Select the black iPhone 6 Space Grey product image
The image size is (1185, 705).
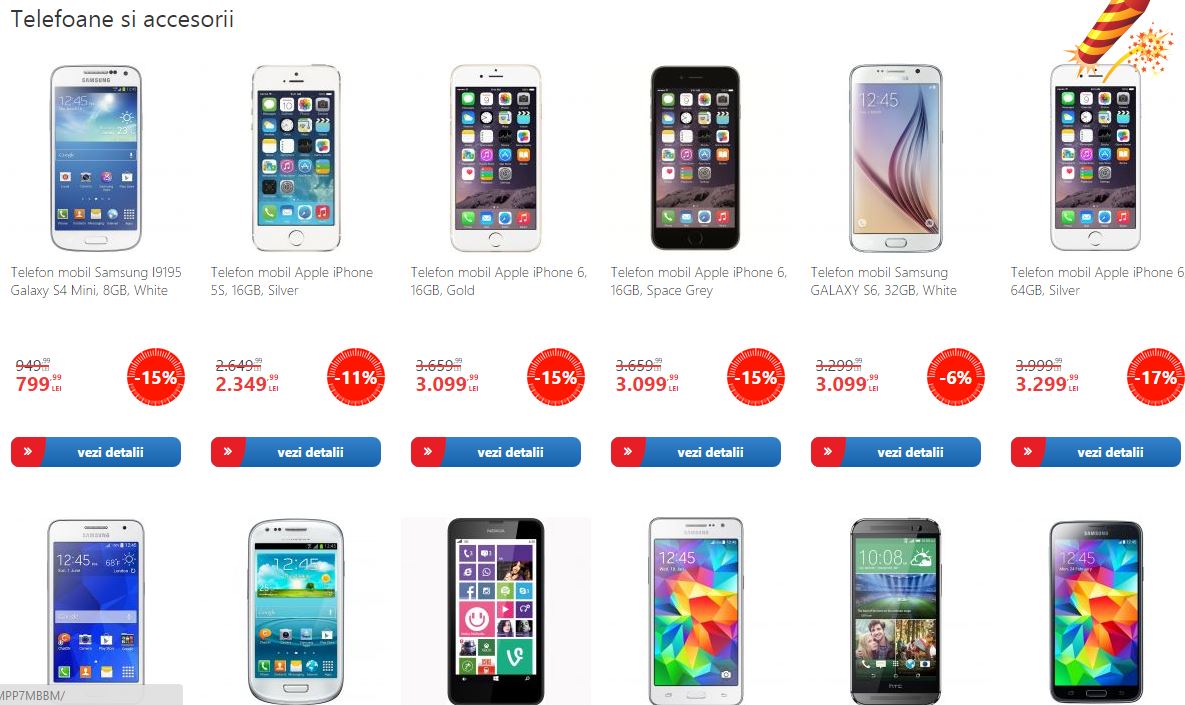pos(695,157)
